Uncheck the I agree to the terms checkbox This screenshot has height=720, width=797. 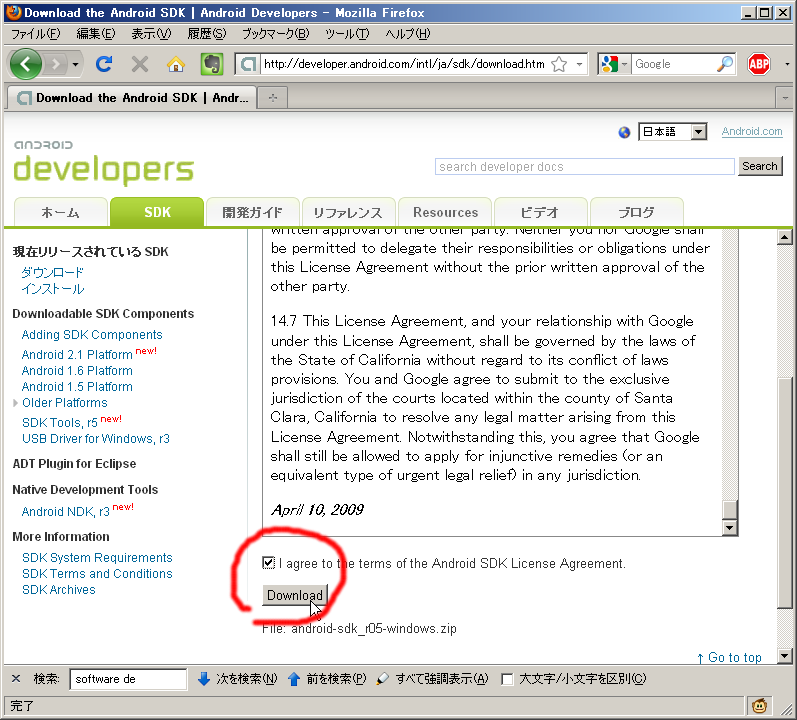268,562
